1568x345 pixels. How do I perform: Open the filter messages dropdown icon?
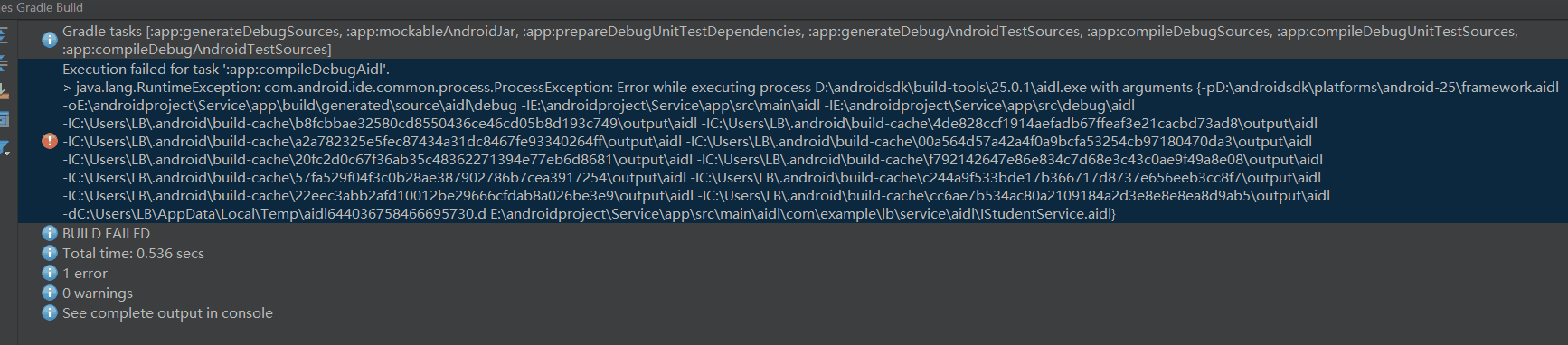(4, 148)
